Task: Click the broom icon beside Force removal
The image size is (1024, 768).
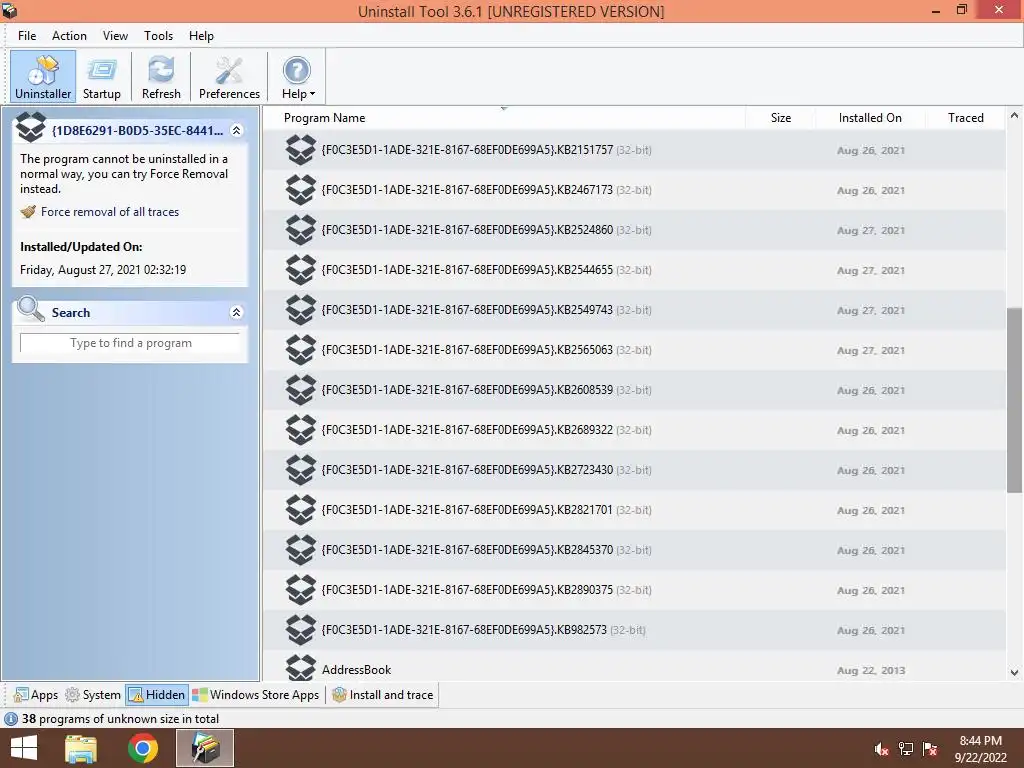Action: click(x=28, y=212)
